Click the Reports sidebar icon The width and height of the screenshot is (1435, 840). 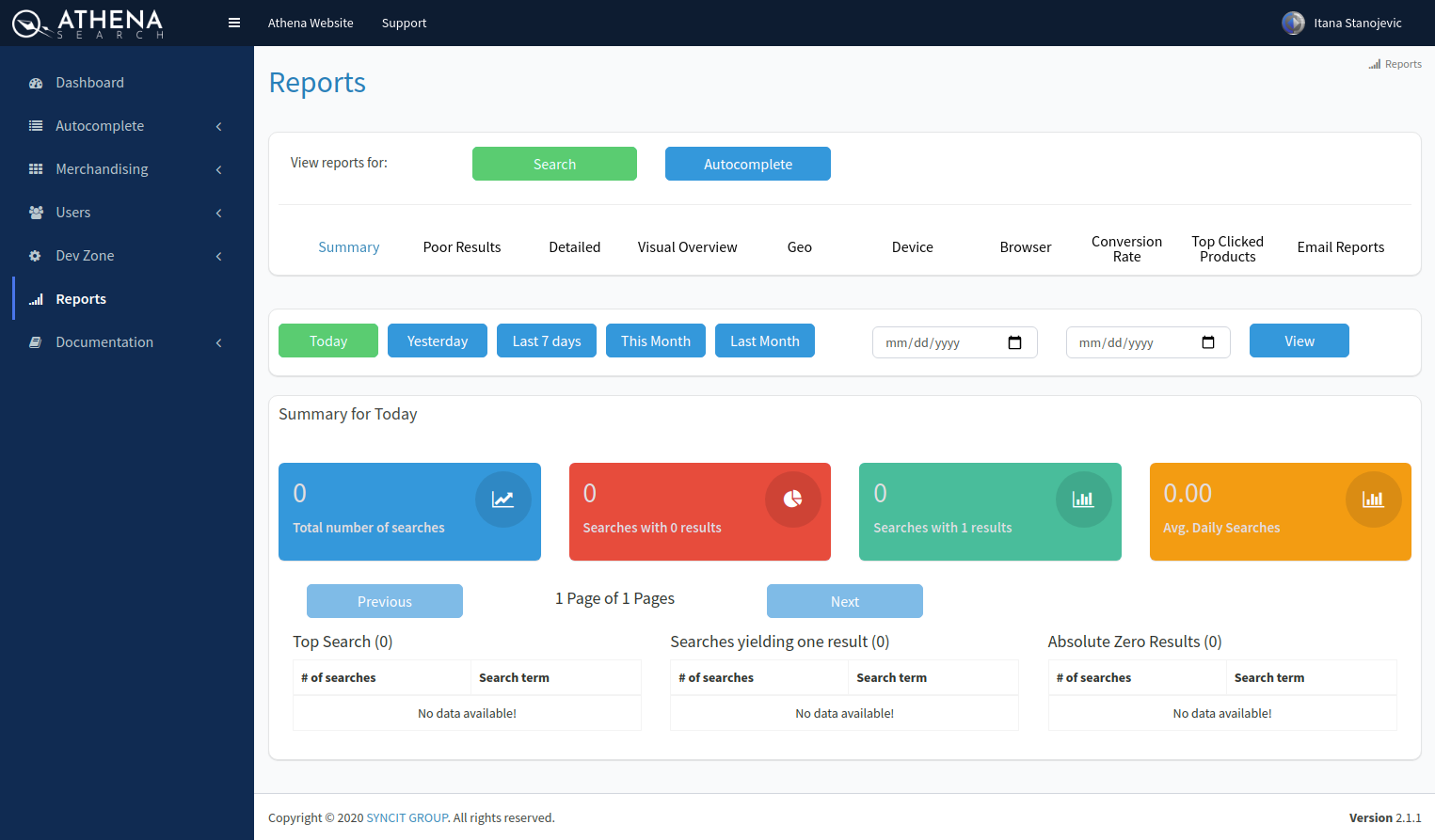pos(35,298)
